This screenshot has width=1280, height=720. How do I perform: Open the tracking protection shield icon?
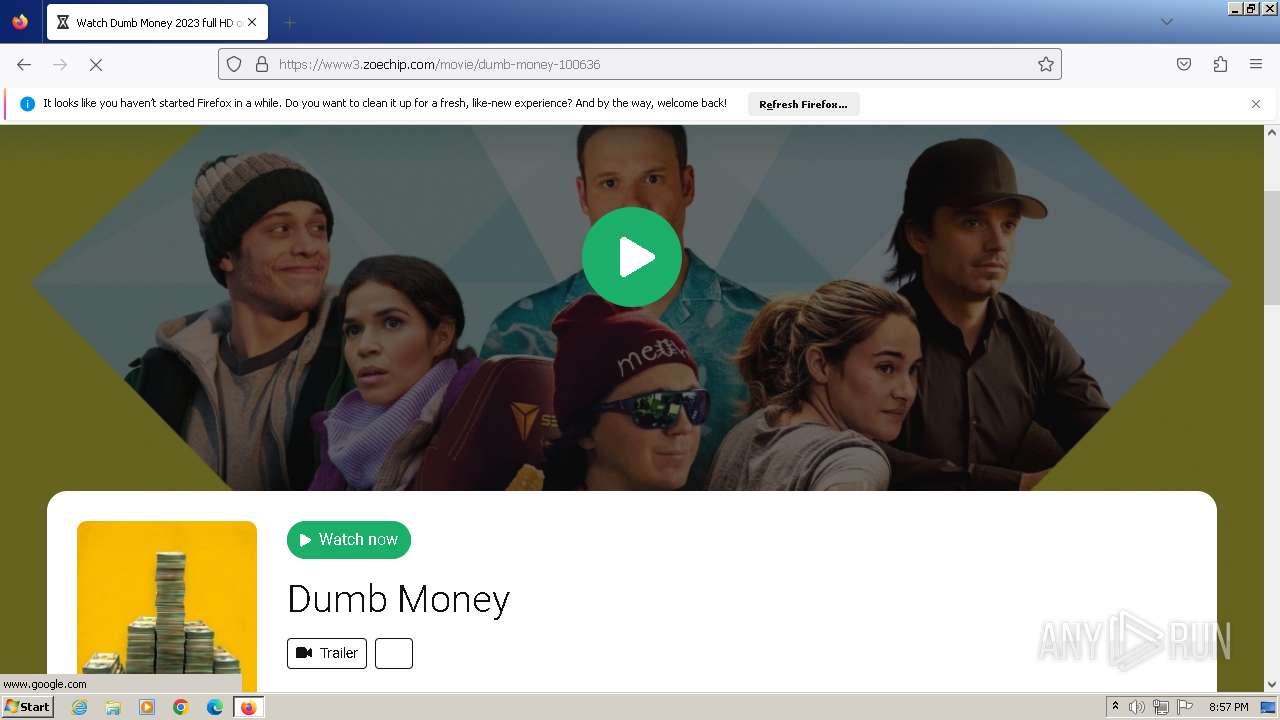(x=234, y=64)
